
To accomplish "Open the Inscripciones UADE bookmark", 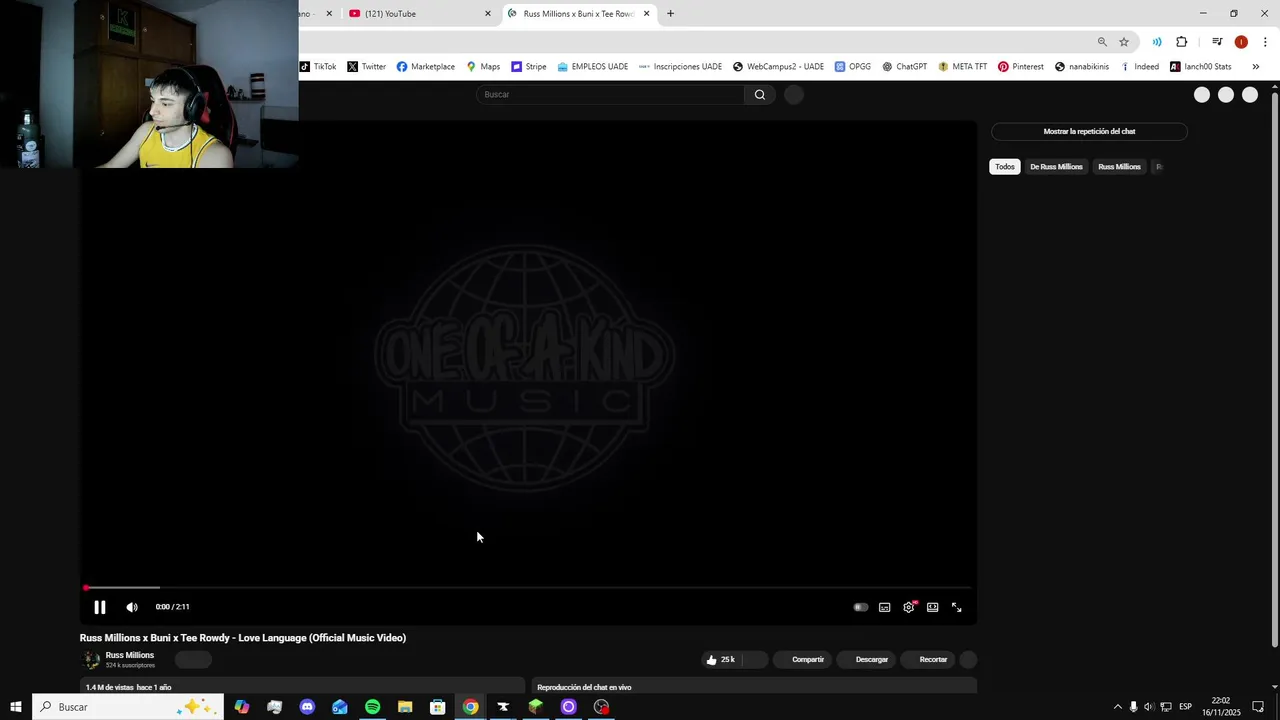I will pyautogui.click(x=681, y=67).
